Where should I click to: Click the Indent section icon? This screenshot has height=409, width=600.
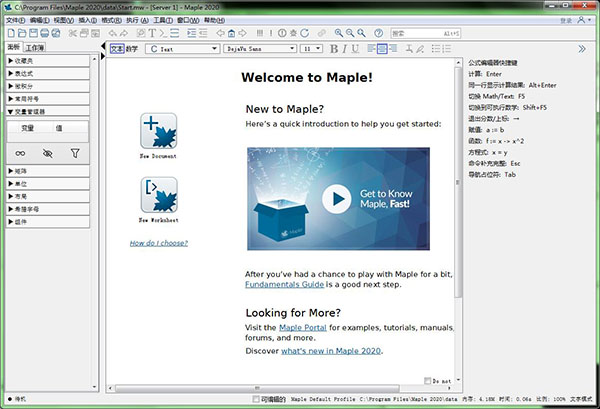click(191, 33)
